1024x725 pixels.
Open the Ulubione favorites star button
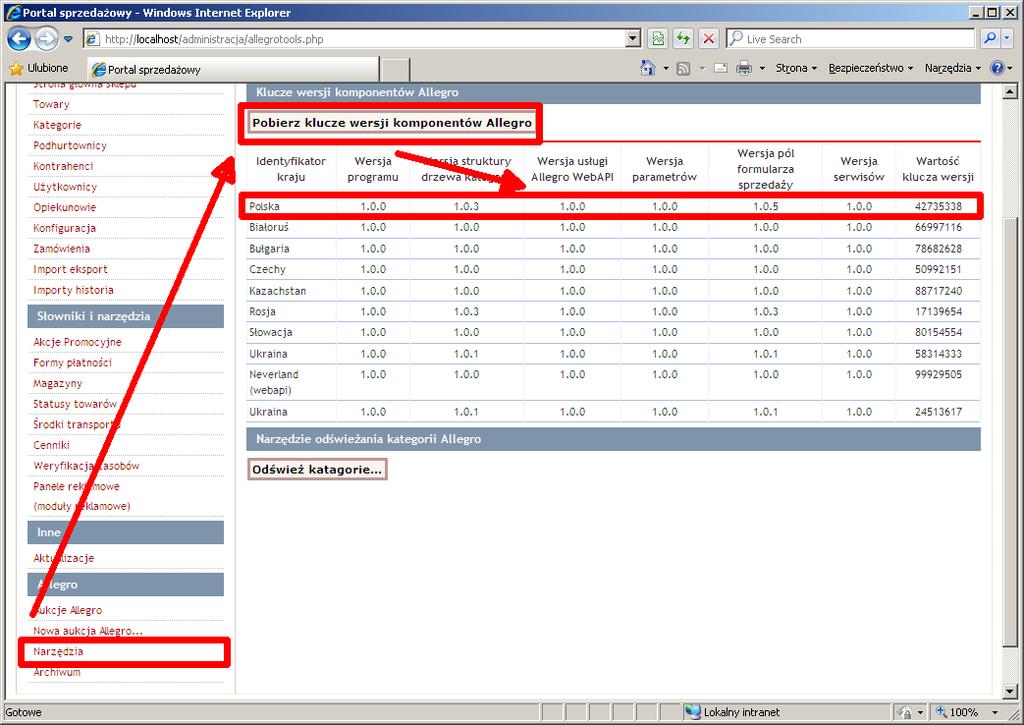39,68
